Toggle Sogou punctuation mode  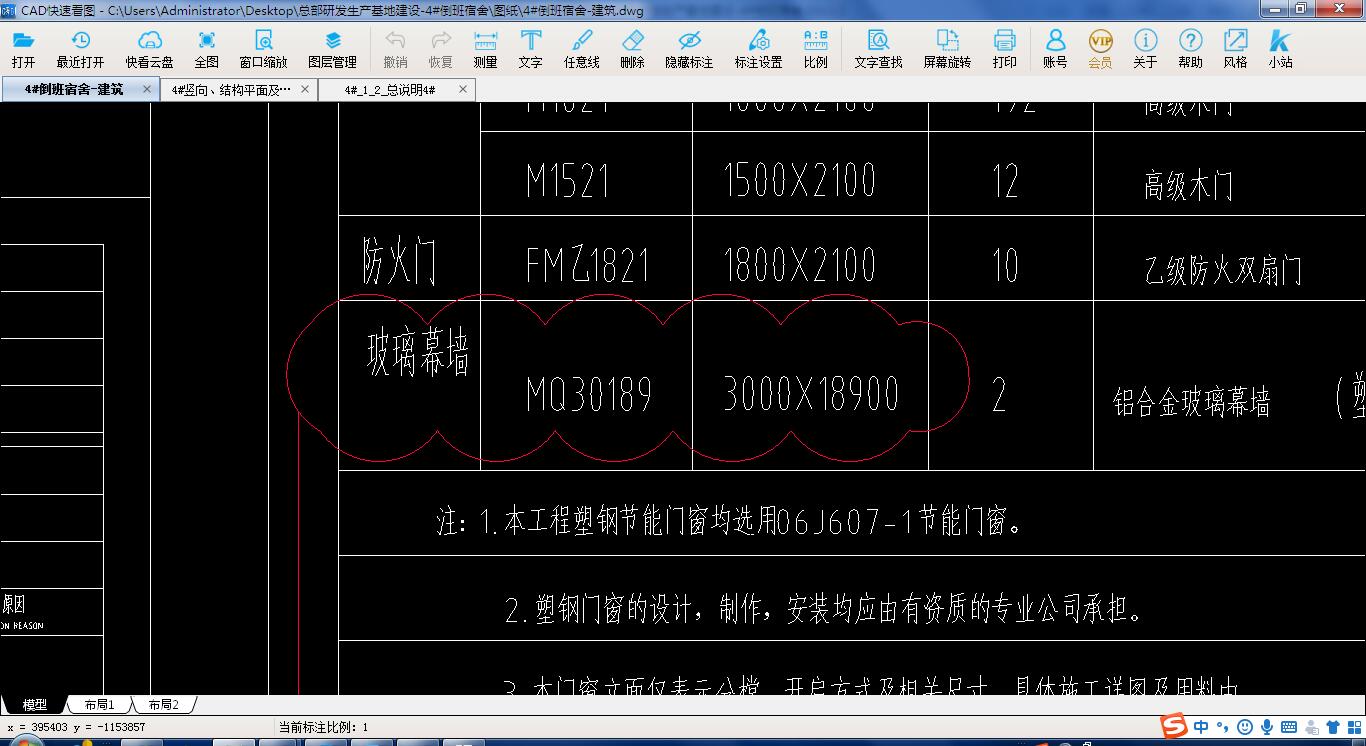click(1223, 727)
